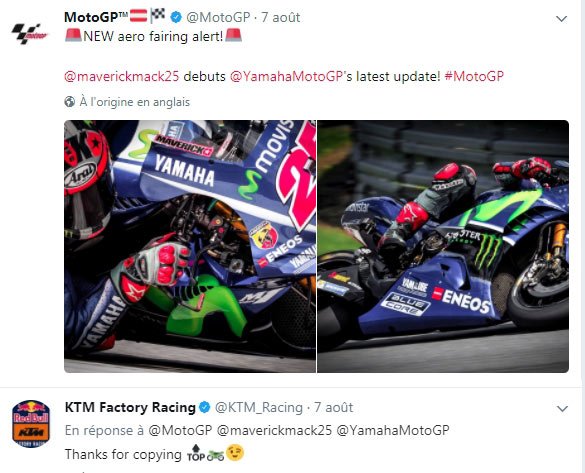This screenshot has width=585, height=473.
Task: Click MotoGP verified badge icon
Action: point(176,17)
